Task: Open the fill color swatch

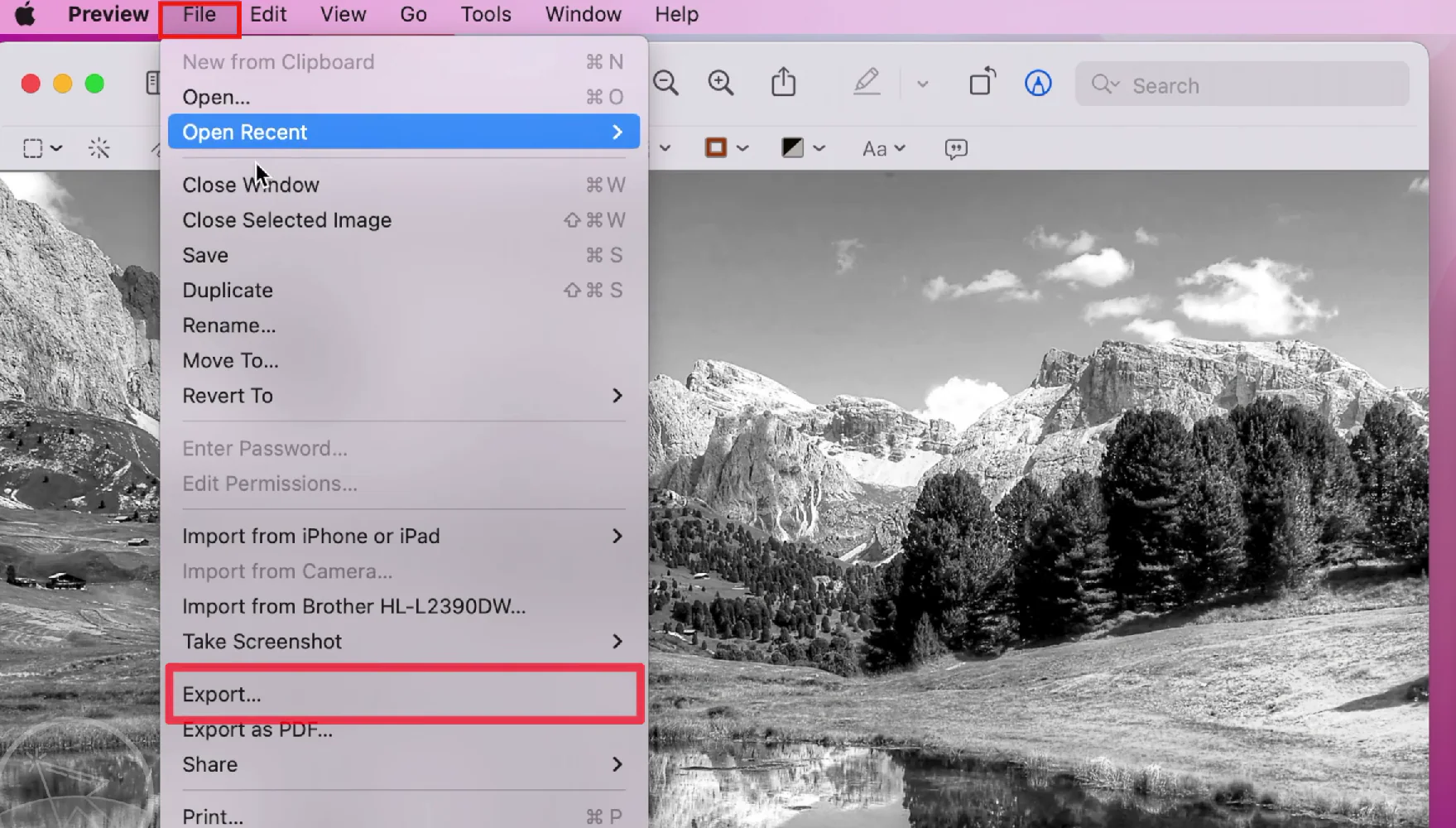Action: [x=792, y=148]
